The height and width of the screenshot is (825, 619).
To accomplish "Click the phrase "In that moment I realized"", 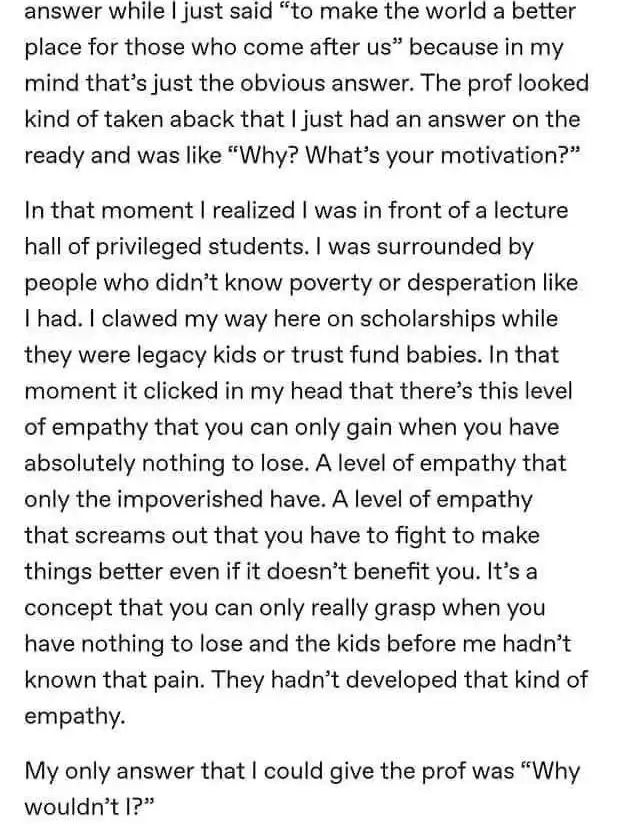I will (x=160, y=210).
